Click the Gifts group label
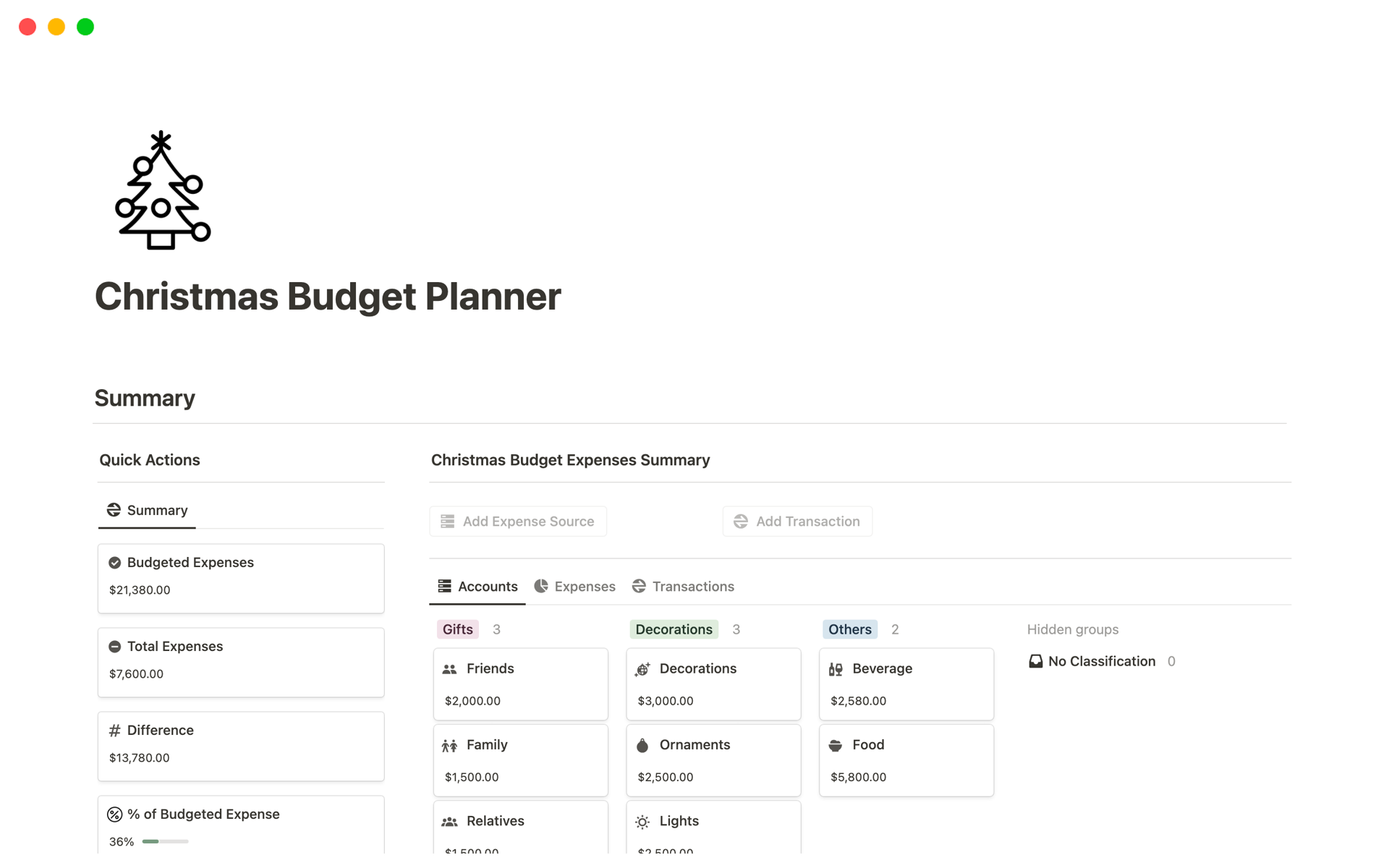This screenshot has height=868, width=1389. pyautogui.click(x=458, y=629)
